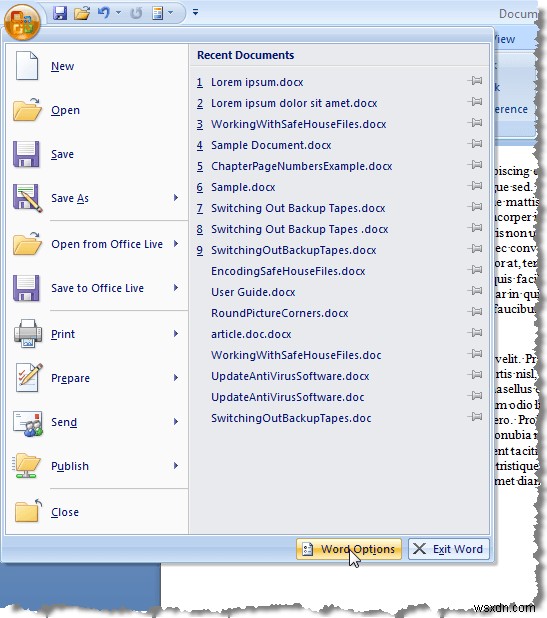Expand the Send submenu arrow
The width and height of the screenshot is (547, 618).
176,422
